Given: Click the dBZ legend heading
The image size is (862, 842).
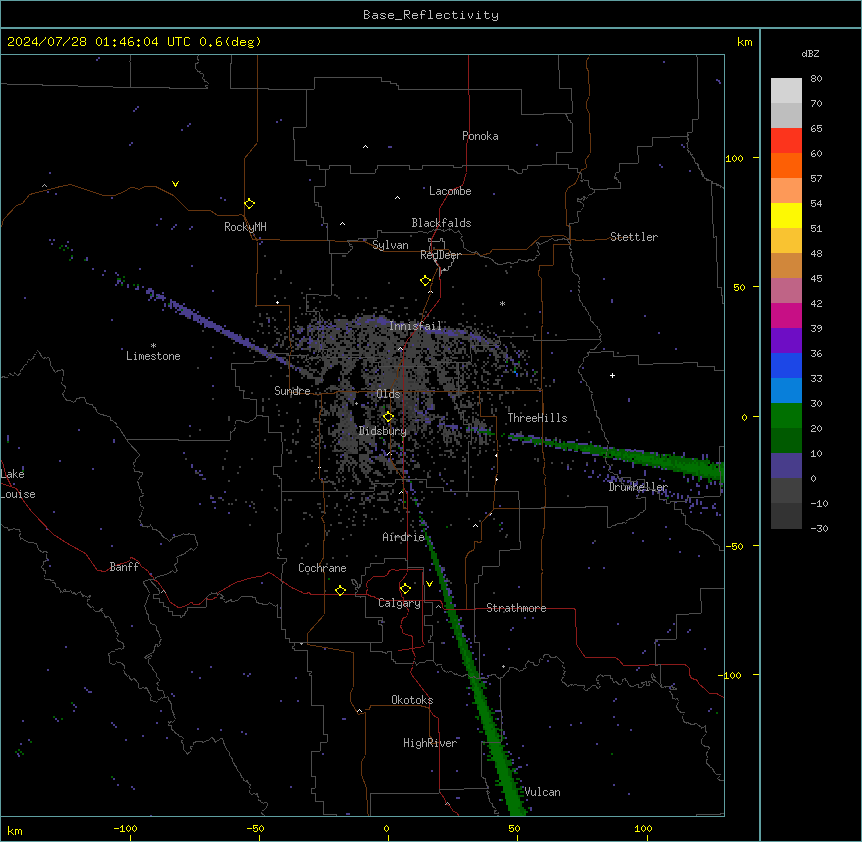Looking at the screenshot, I should pos(810,53).
